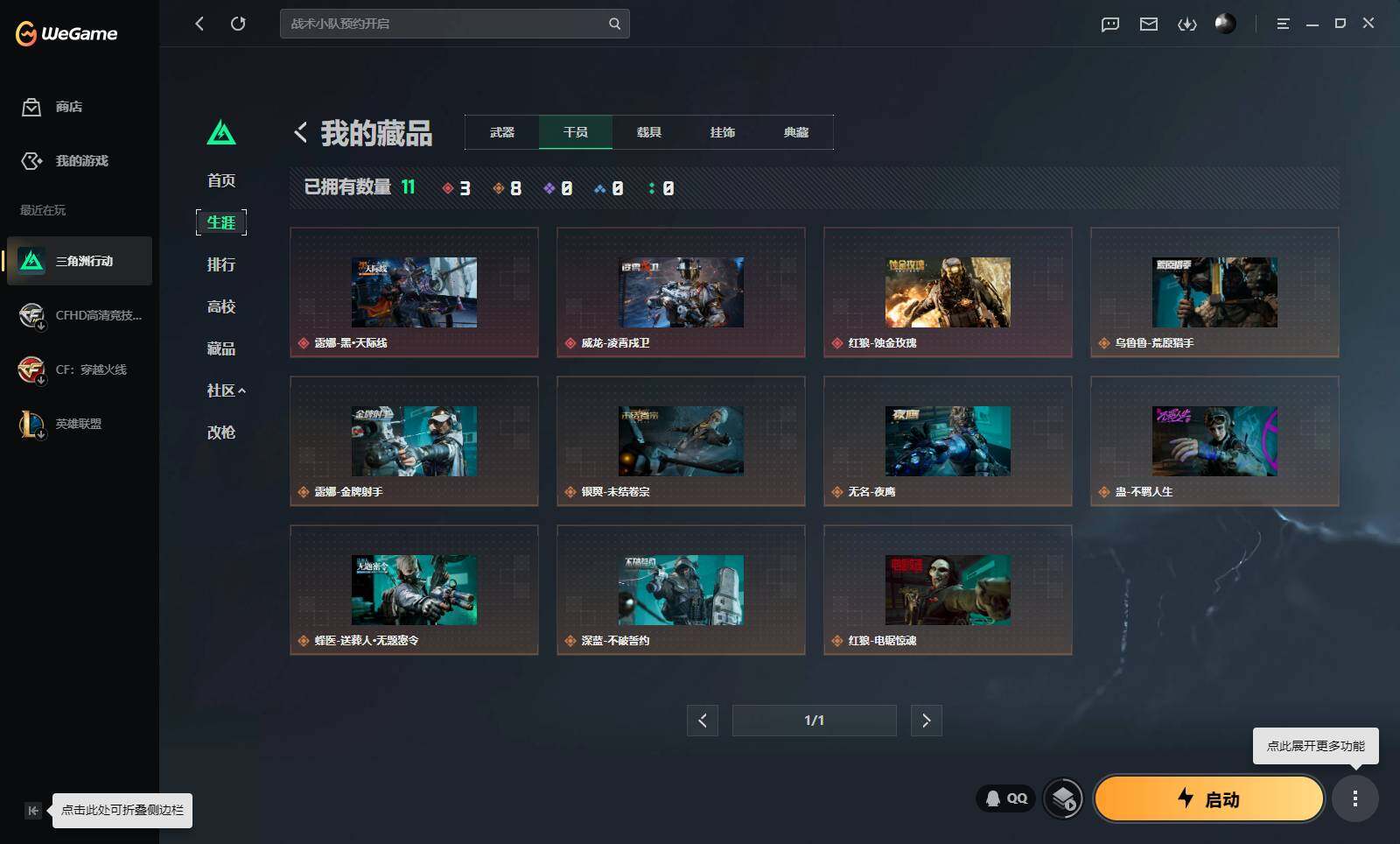Collapse the sidebar with the fold icon
Viewport: 1400px width, 844px height.
32,811
